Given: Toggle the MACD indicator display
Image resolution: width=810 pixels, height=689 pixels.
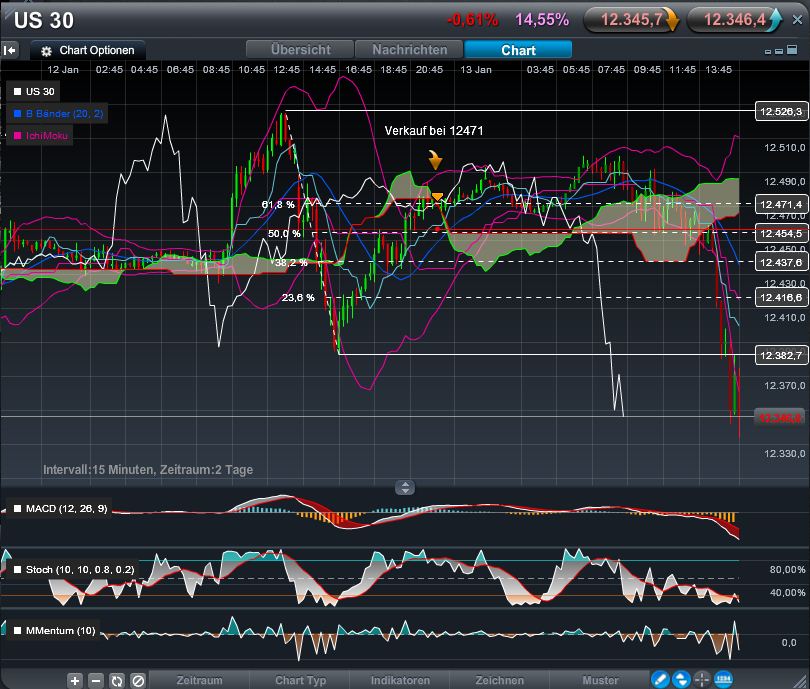Looking at the screenshot, I should (x=17, y=507).
